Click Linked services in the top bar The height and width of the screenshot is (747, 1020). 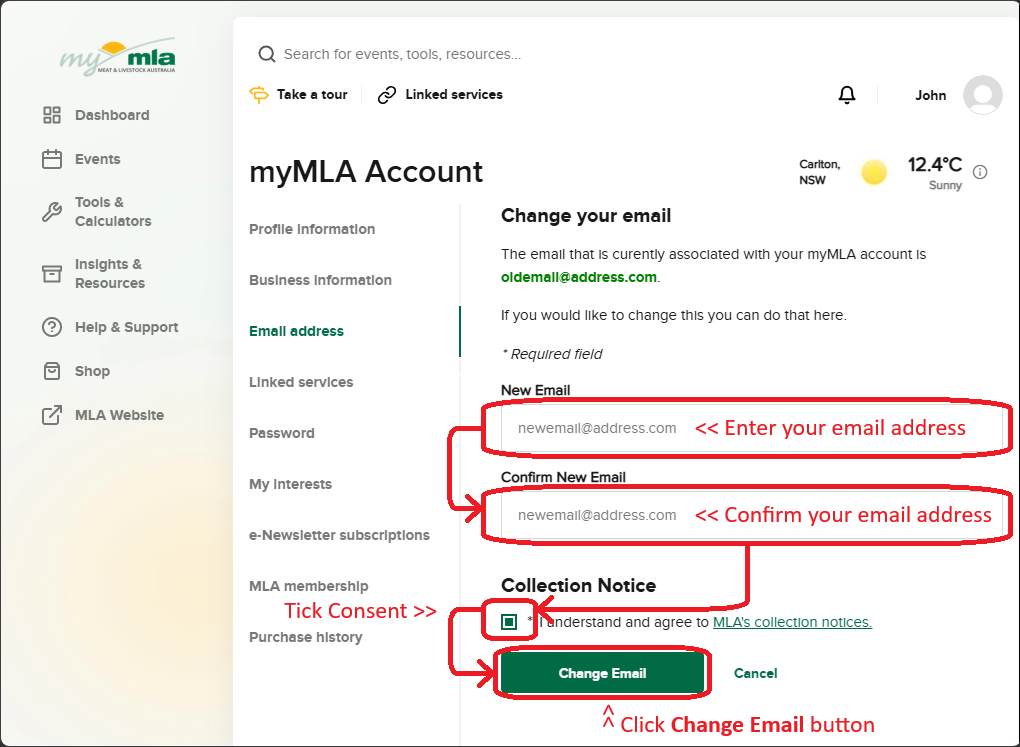pyautogui.click(x=454, y=95)
